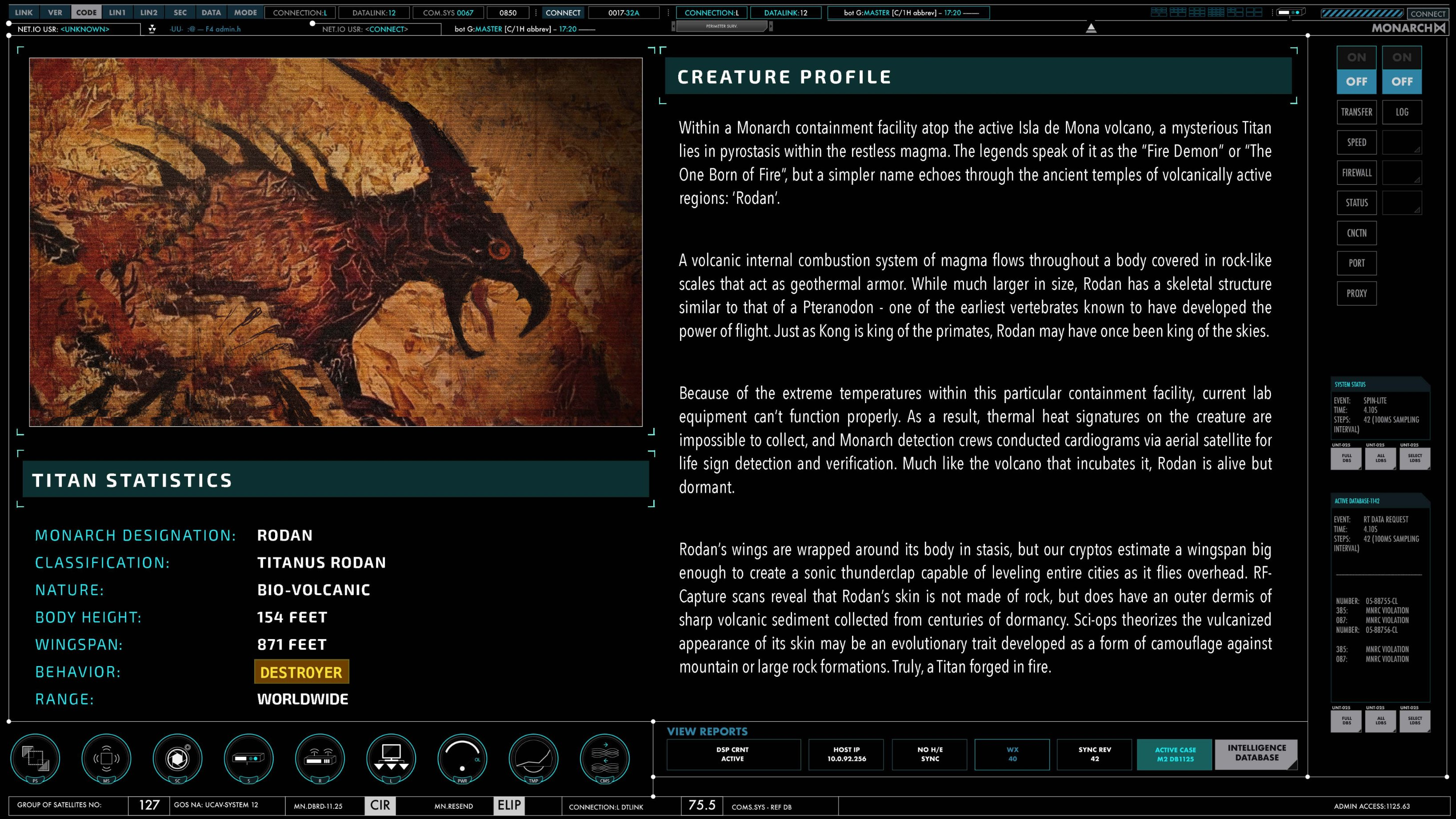Click the Perimeter Surv scroll handle
1456x819 pixels.
(722, 26)
